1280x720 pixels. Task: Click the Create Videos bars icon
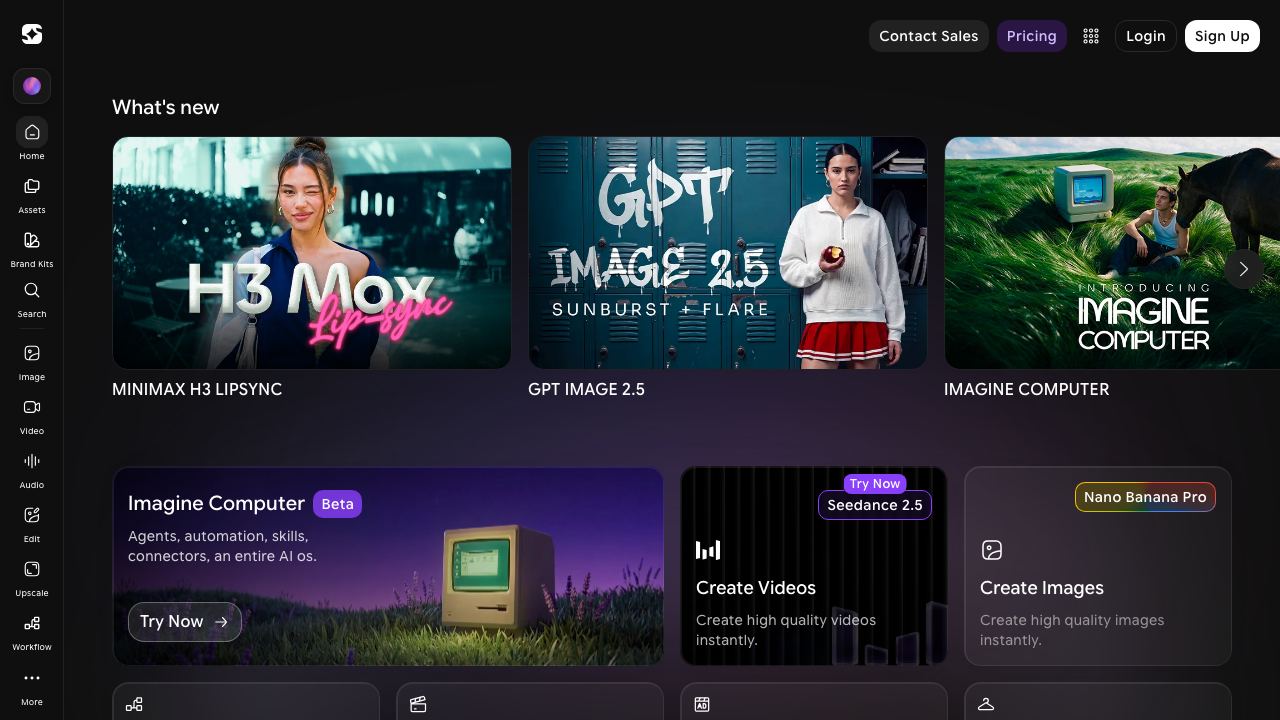[708, 550]
